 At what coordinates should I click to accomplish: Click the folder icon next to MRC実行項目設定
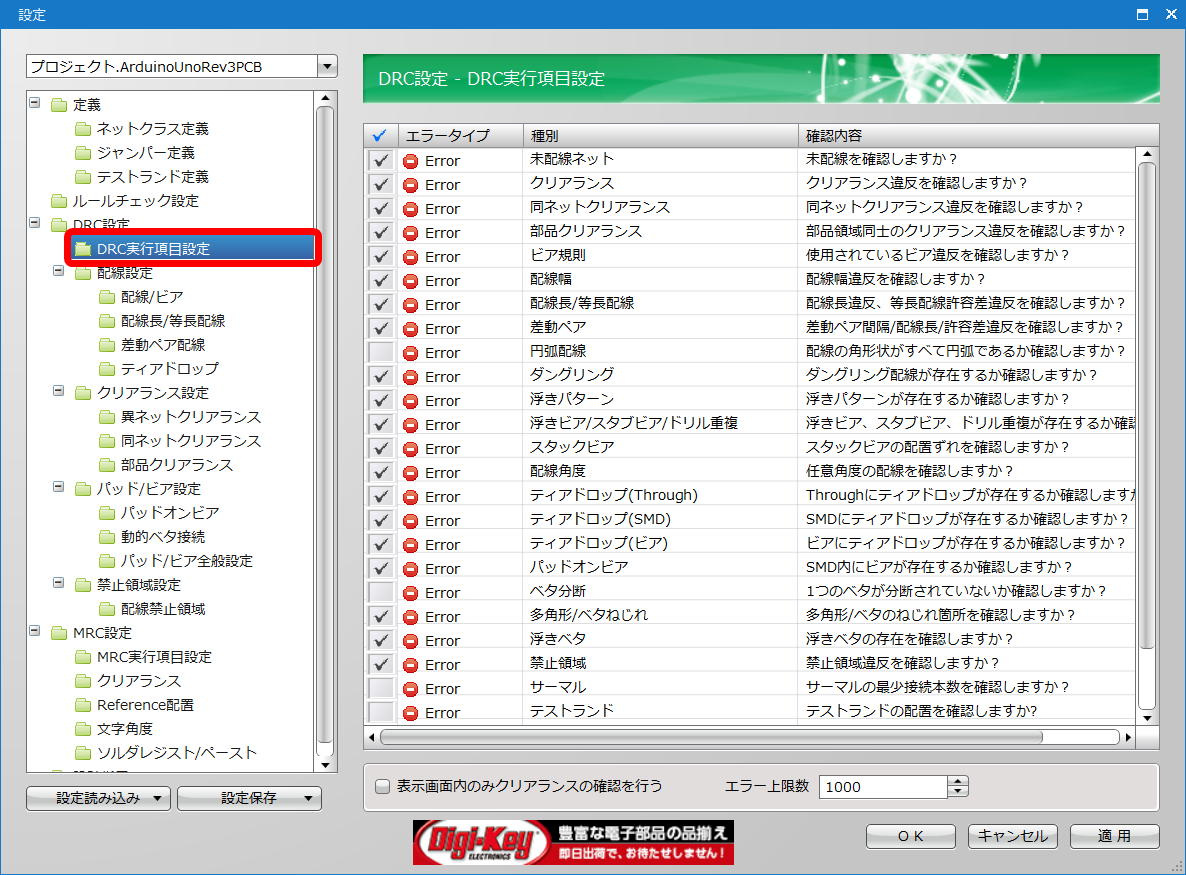click(x=82, y=657)
